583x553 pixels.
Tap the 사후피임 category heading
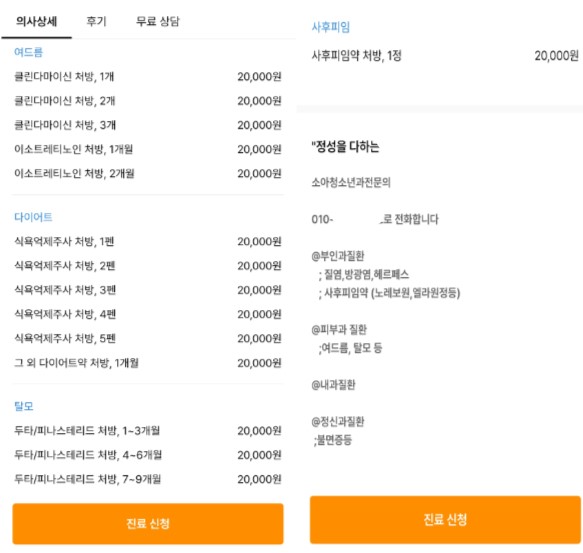331,27
